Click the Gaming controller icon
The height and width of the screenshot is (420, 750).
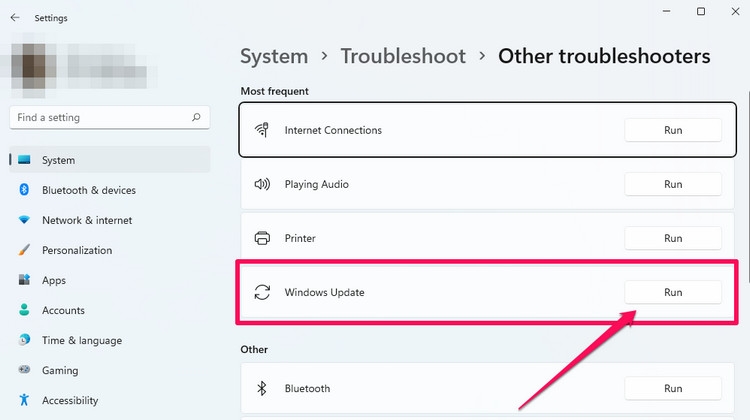(x=24, y=370)
